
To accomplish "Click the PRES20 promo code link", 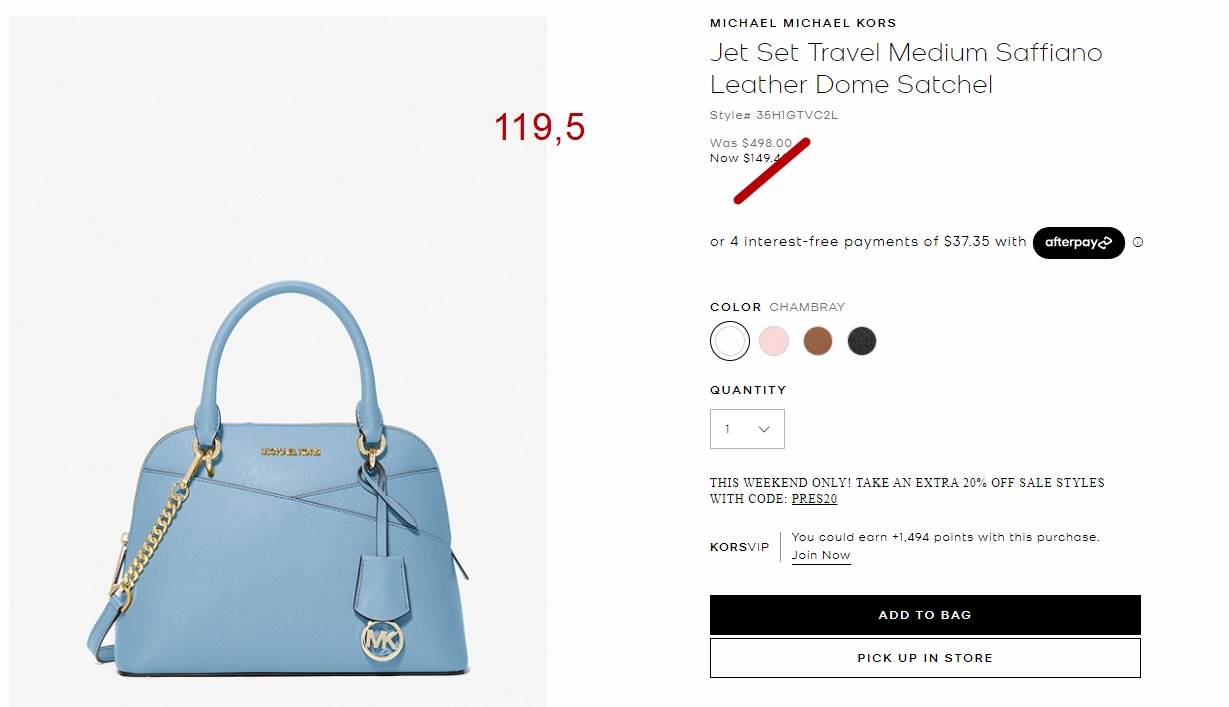I will point(814,499).
